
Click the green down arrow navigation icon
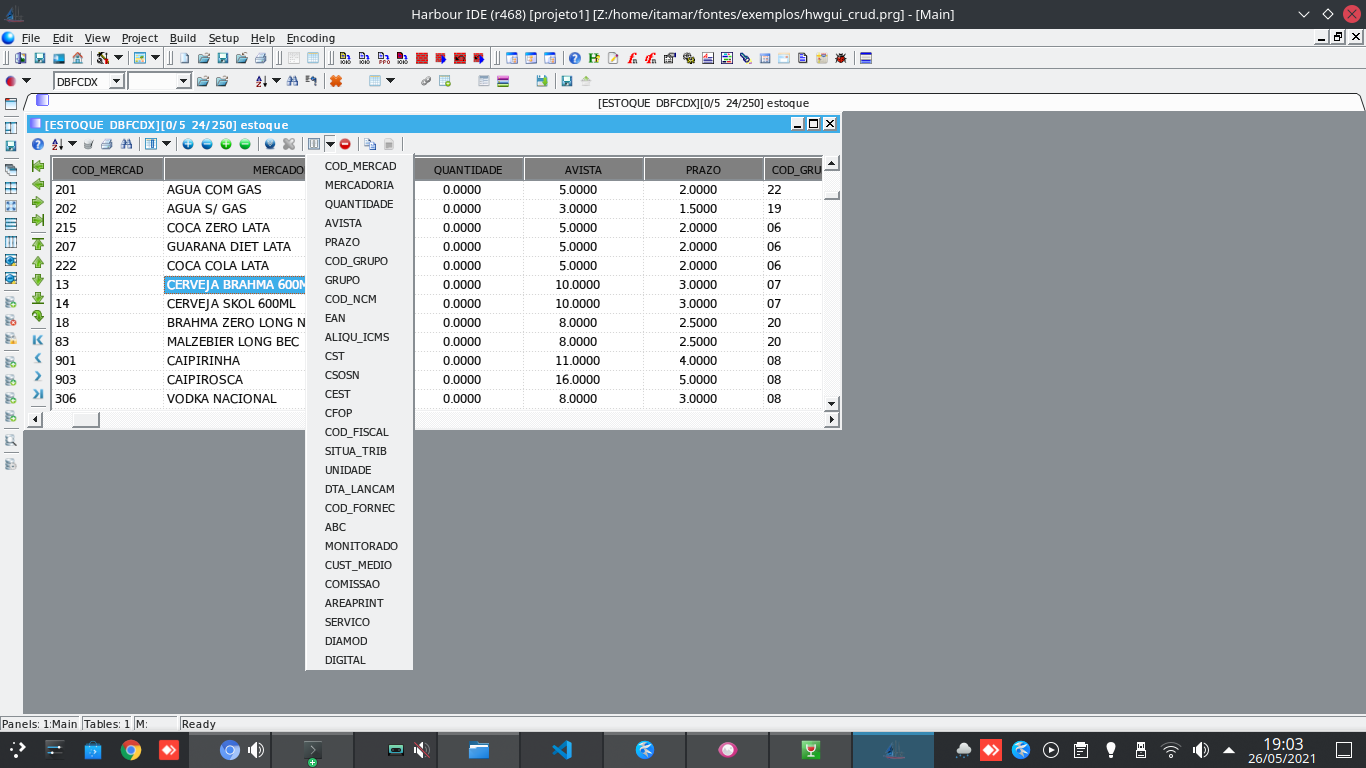(38, 280)
